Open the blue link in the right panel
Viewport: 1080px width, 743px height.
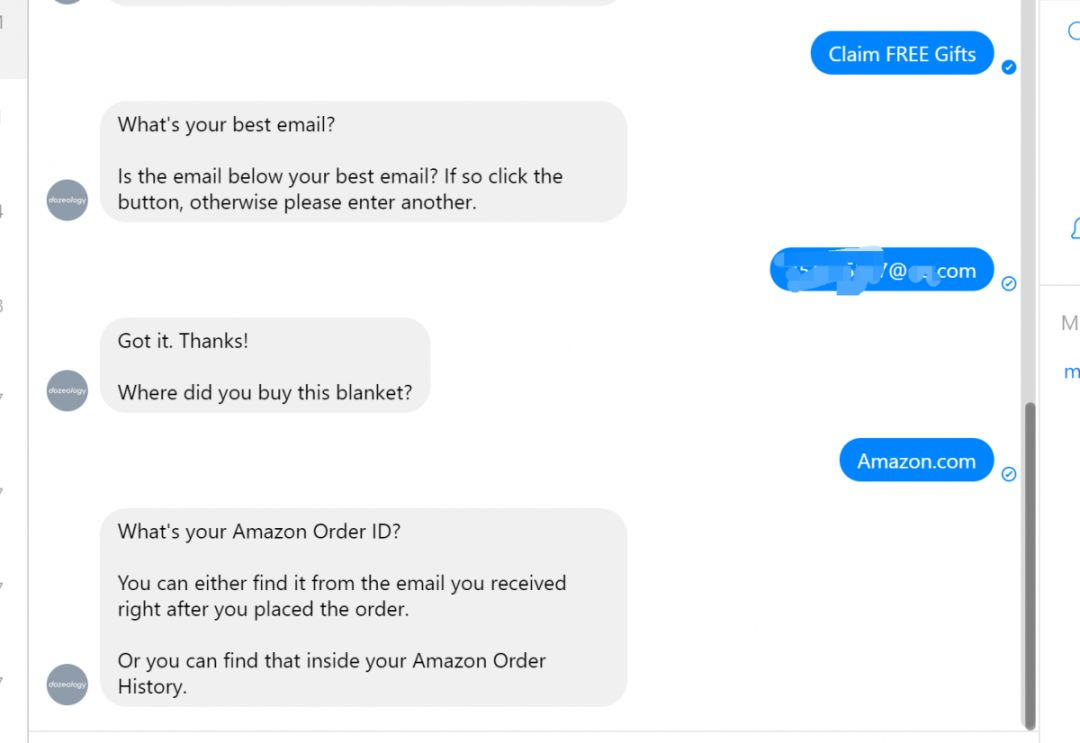click(1072, 373)
